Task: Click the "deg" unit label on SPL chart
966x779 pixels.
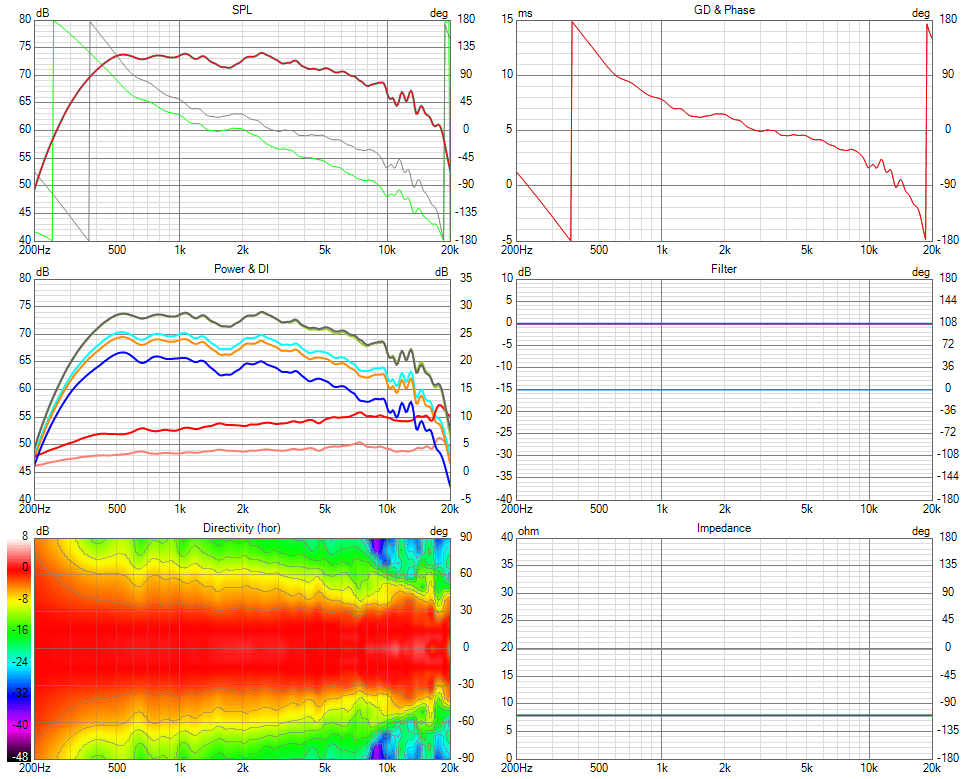Action: coord(439,13)
